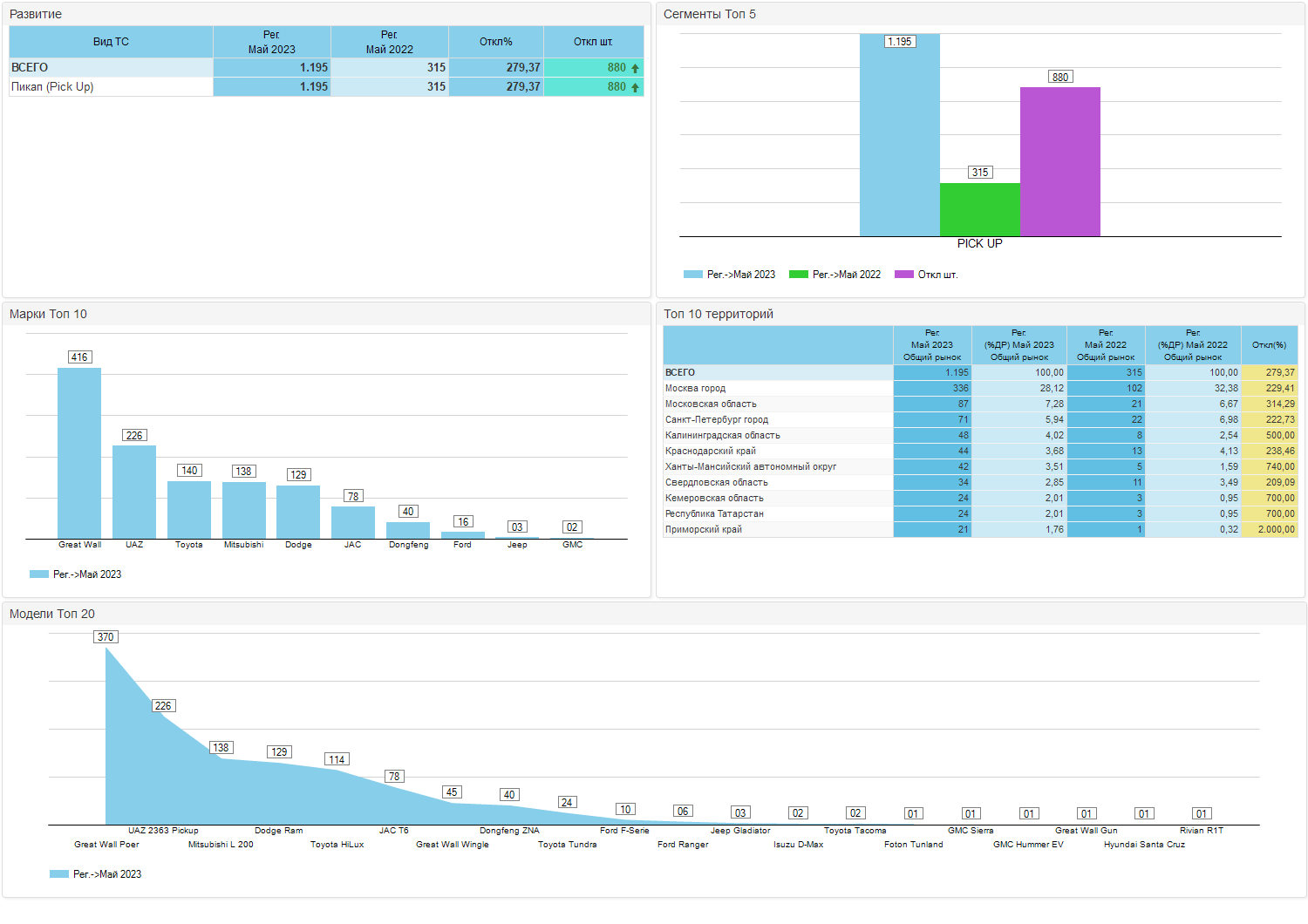
Task: Select the Toyota bar in brands chart
Action: point(189,510)
